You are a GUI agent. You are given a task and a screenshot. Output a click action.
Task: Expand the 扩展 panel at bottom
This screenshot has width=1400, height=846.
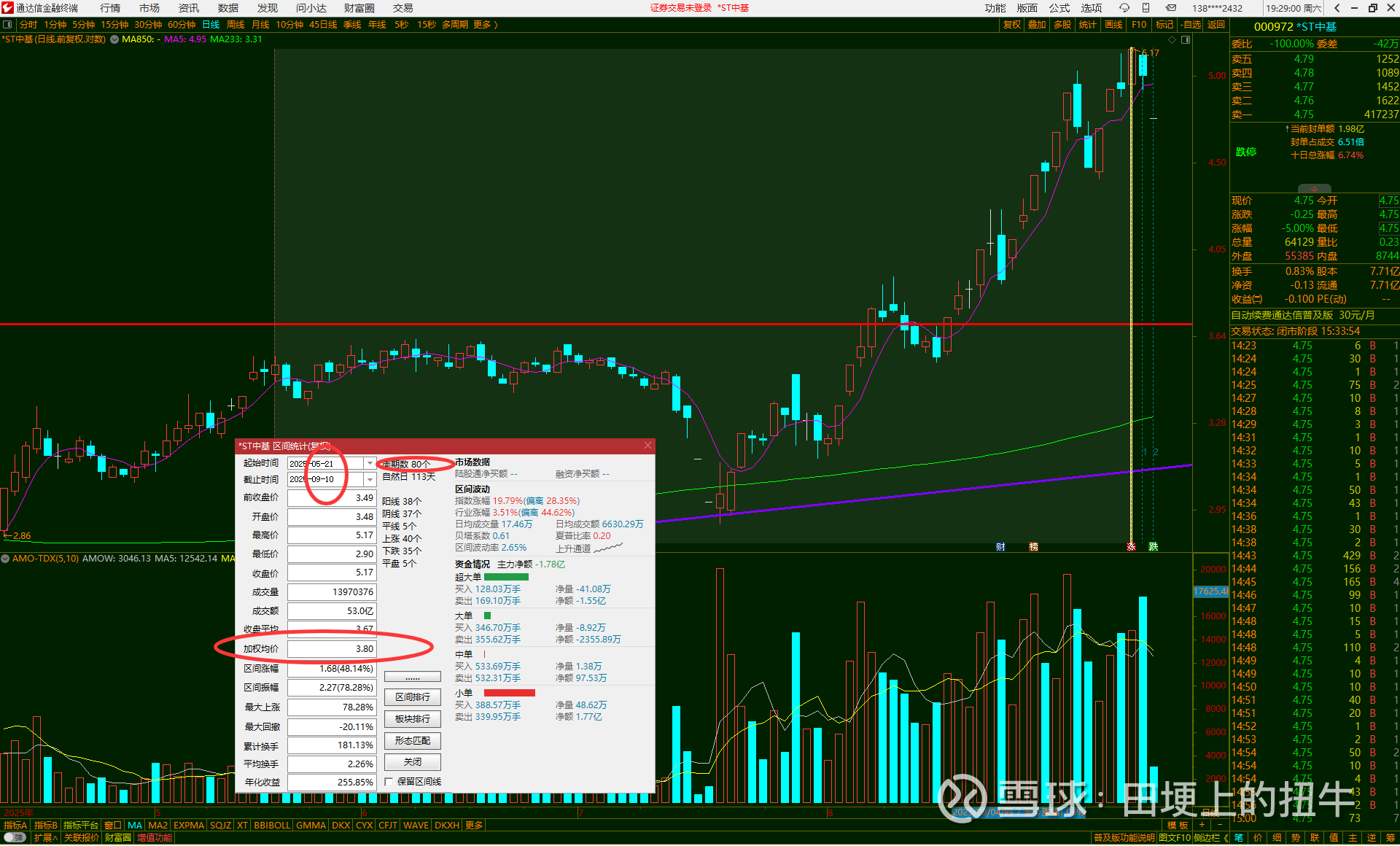pyautogui.click(x=46, y=838)
